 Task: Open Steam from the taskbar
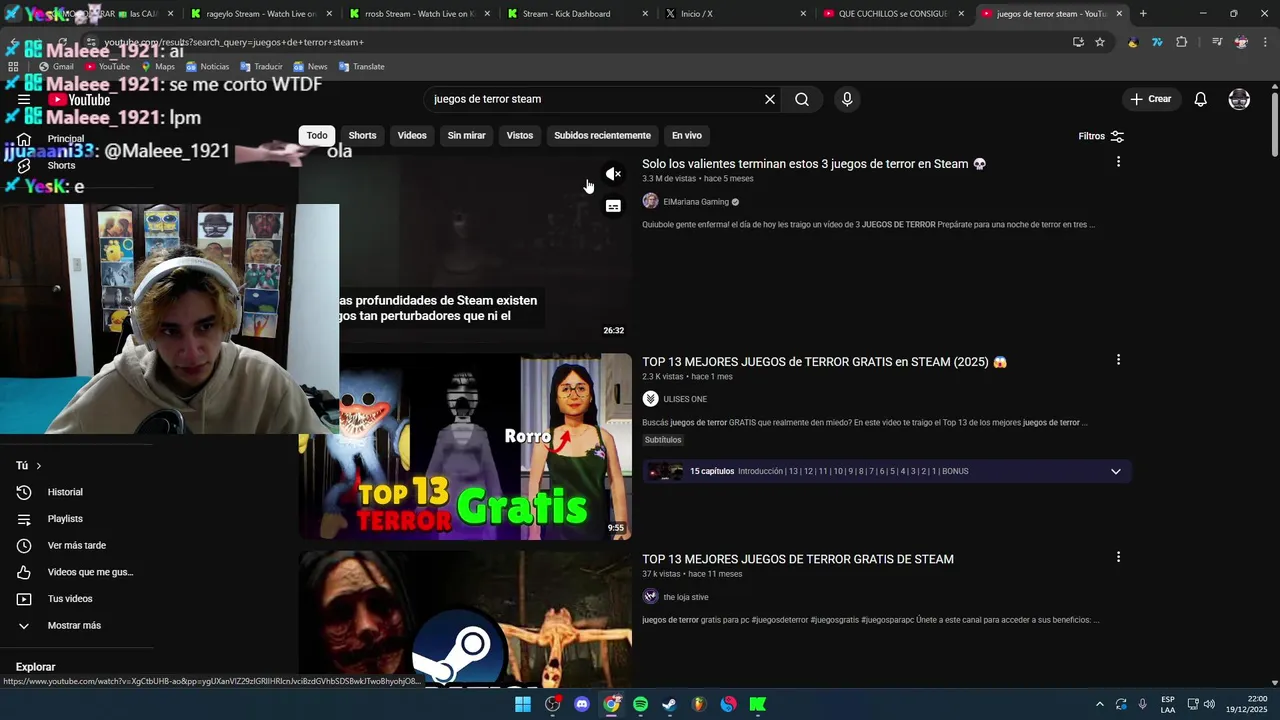pyautogui.click(x=670, y=704)
